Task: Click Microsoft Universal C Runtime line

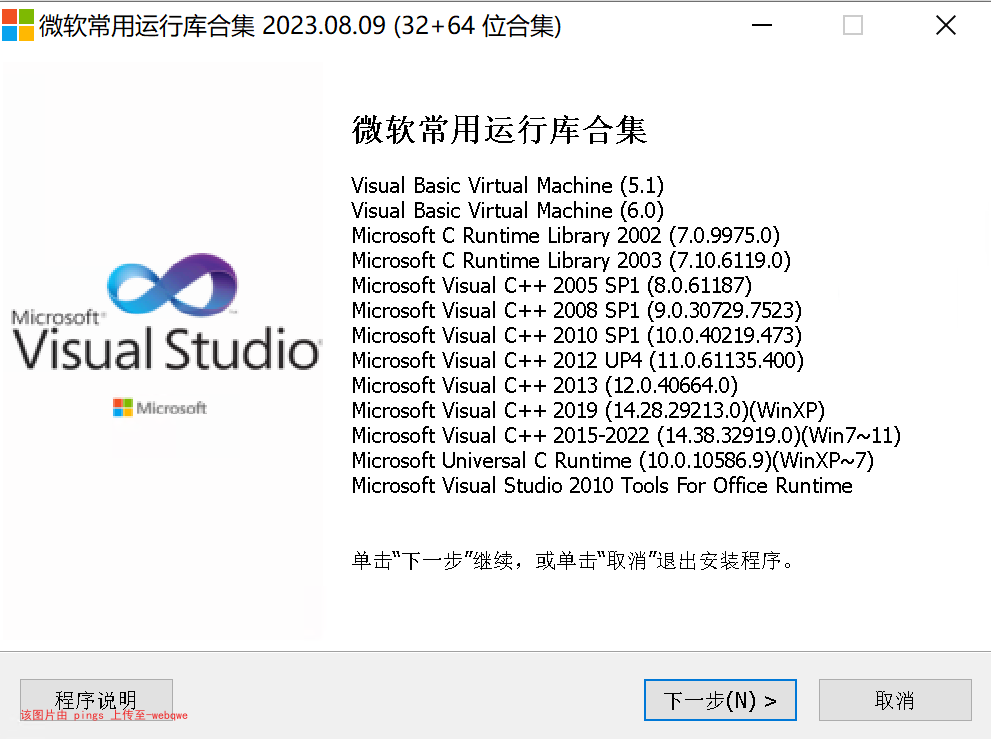Action: tap(612, 460)
